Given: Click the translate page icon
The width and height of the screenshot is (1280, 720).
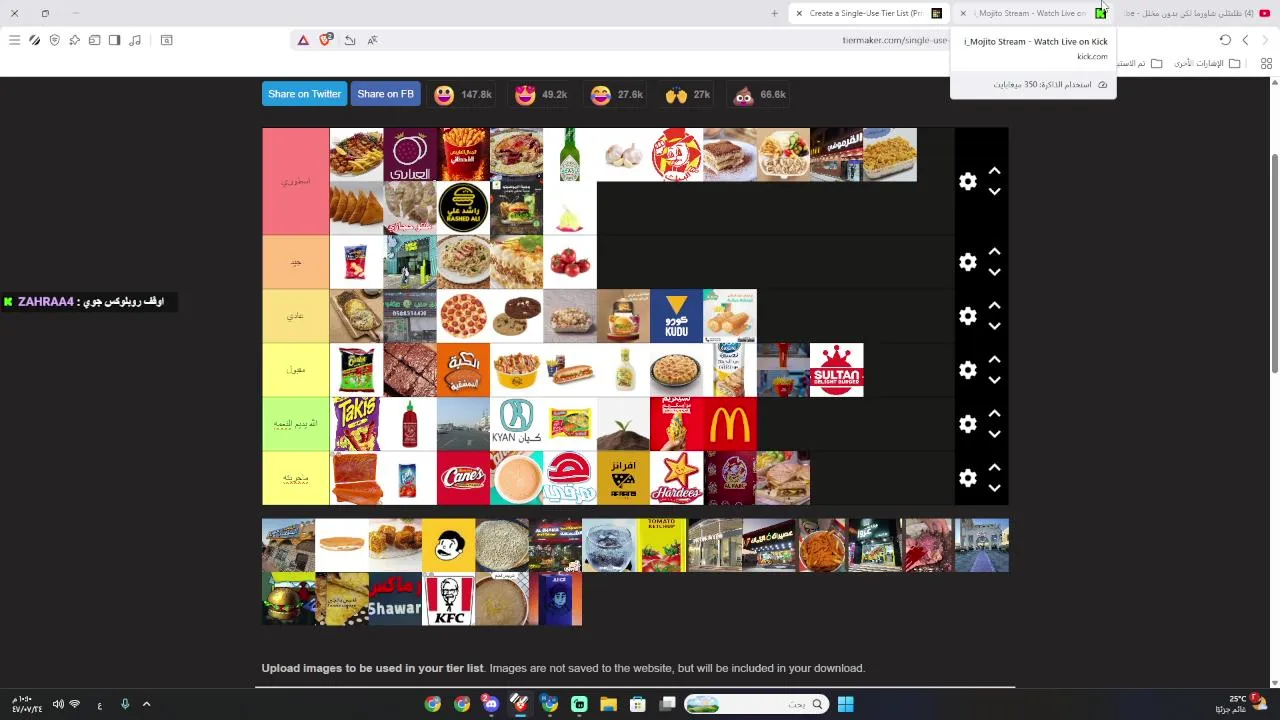Looking at the screenshot, I should pyautogui.click(x=372, y=40).
